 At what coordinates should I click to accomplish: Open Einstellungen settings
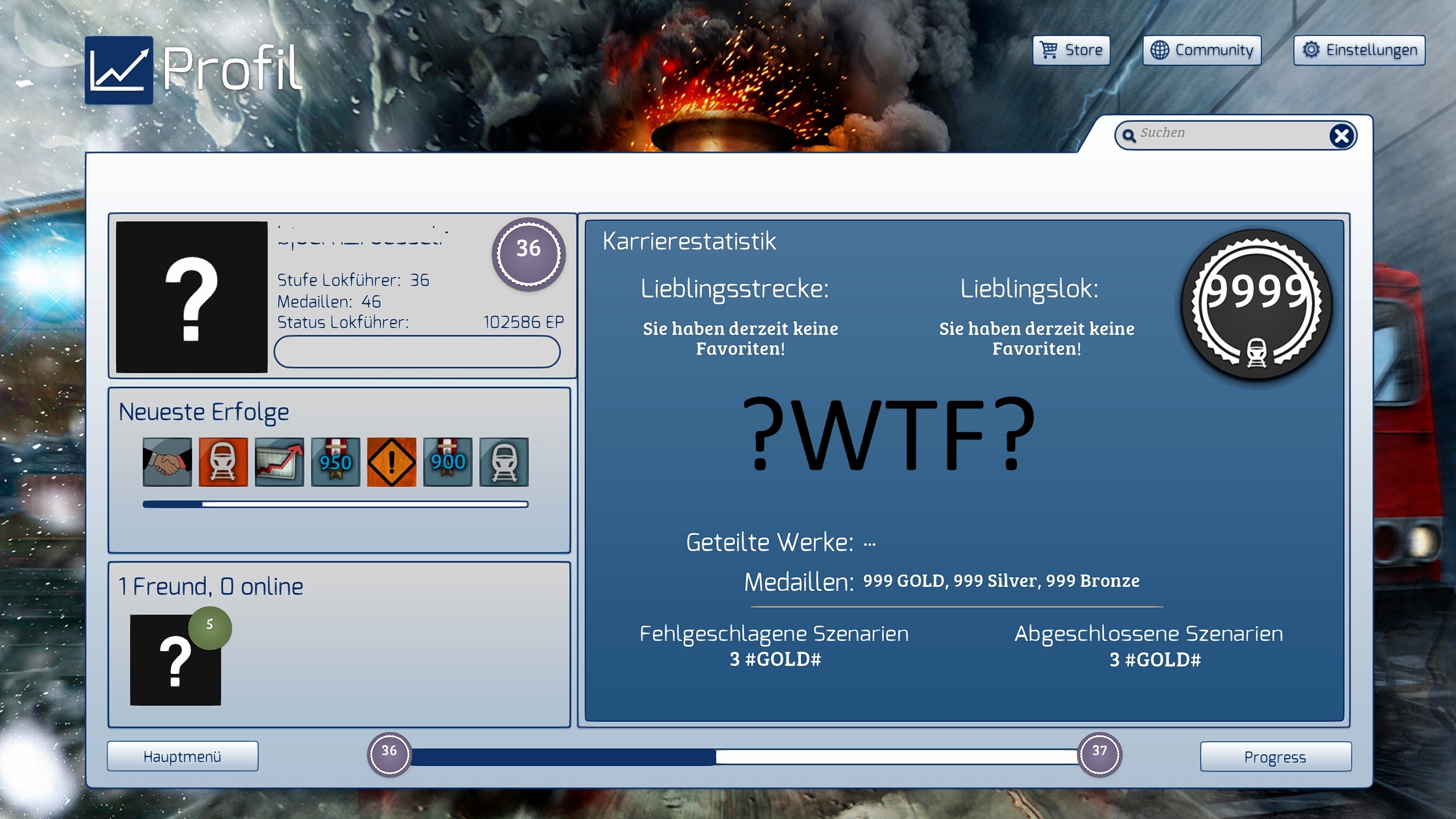point(1359,50)
